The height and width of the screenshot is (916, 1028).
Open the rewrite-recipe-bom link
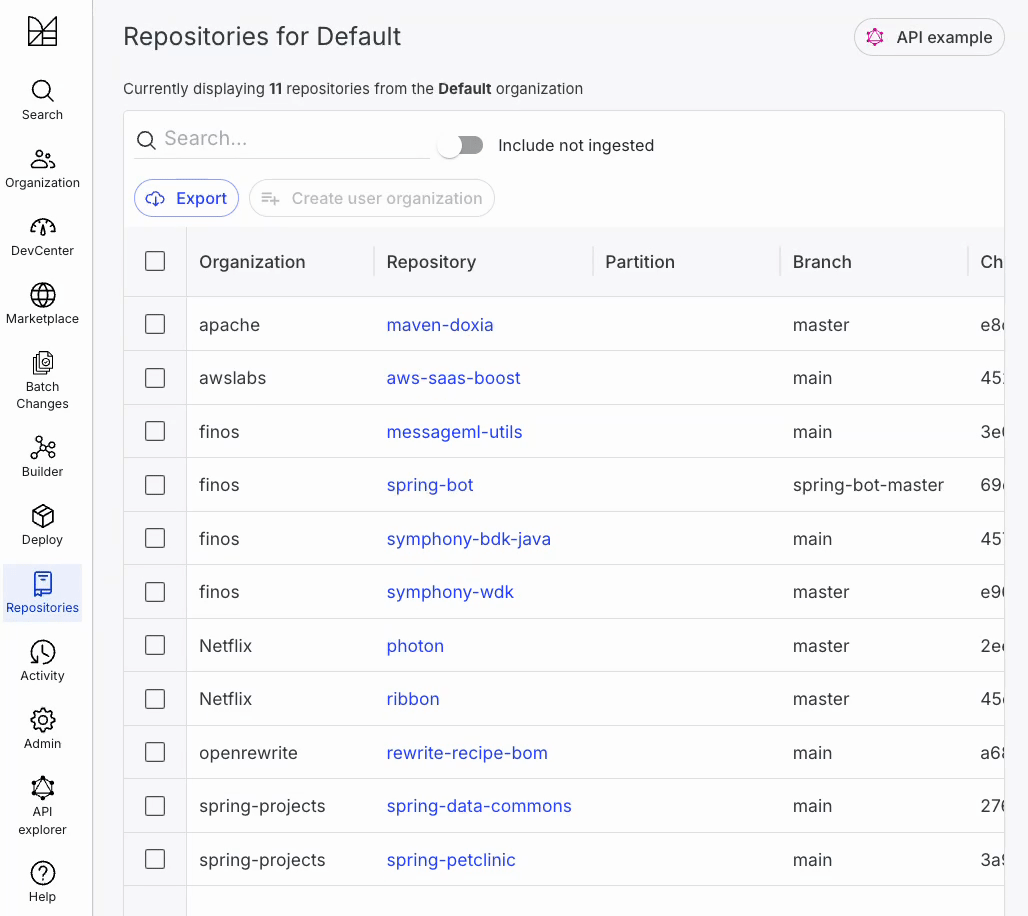[x=467, y=753]
